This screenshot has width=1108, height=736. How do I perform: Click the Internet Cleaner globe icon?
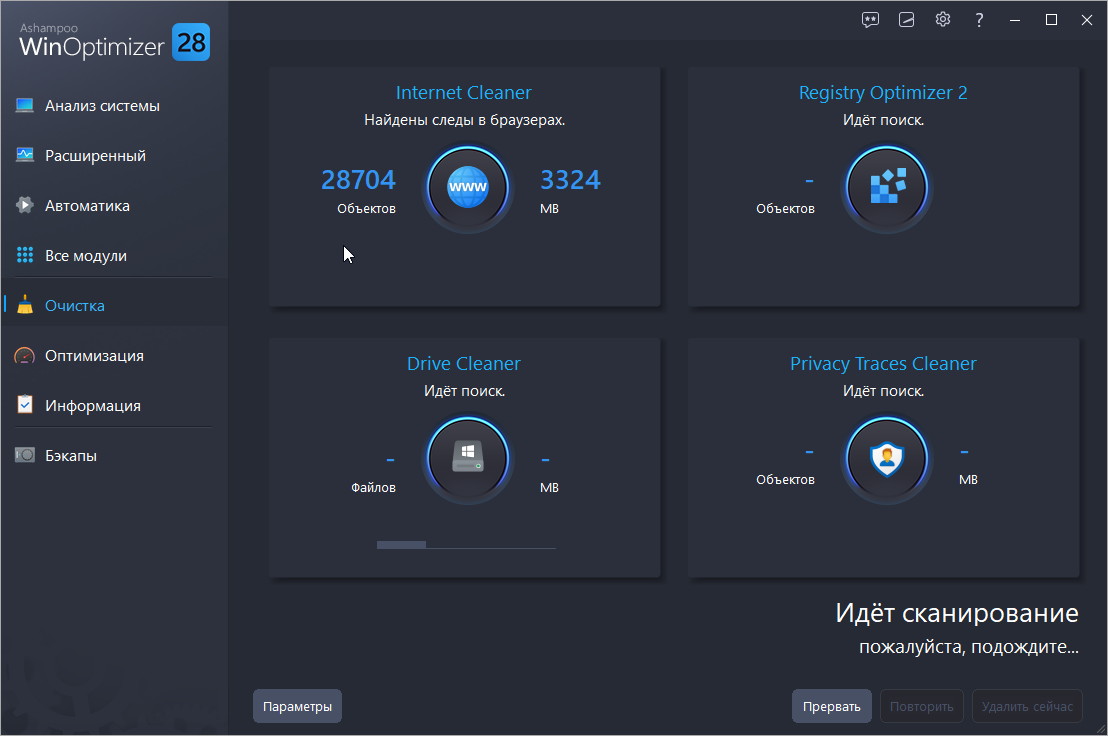(467, 188)
